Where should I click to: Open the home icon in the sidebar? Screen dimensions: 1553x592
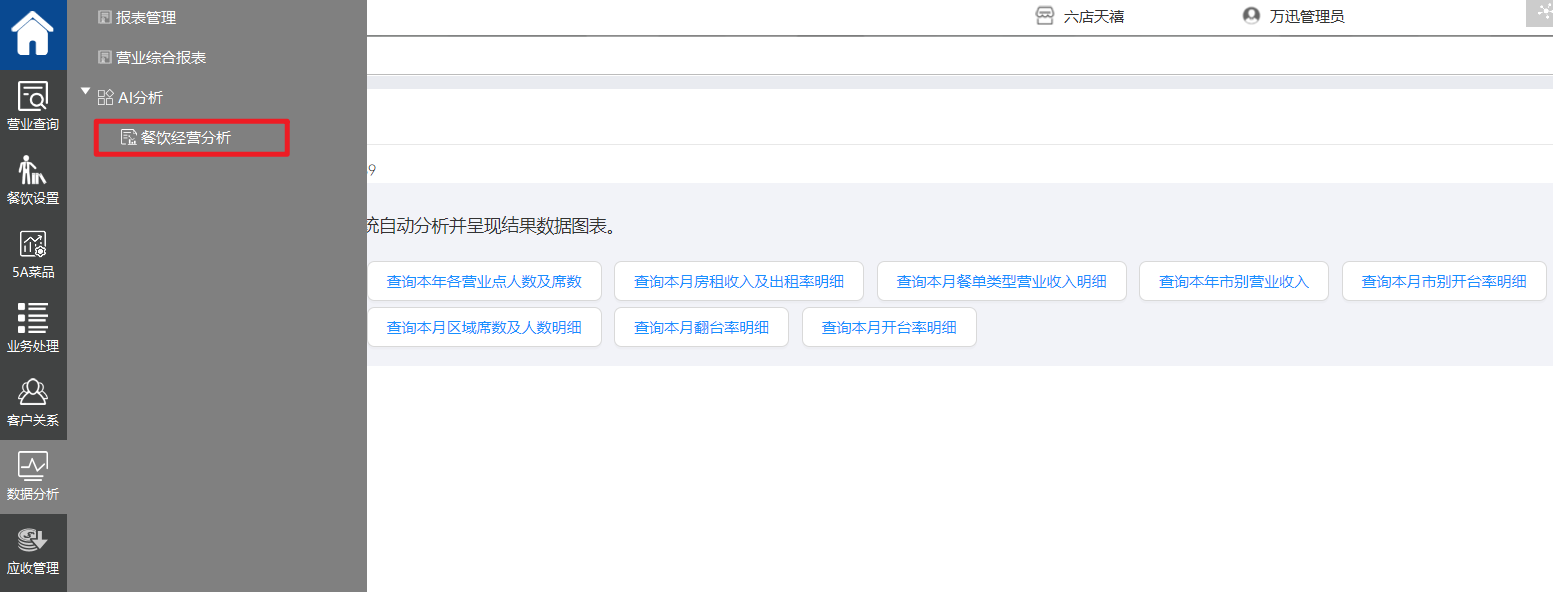pos(33,34)
